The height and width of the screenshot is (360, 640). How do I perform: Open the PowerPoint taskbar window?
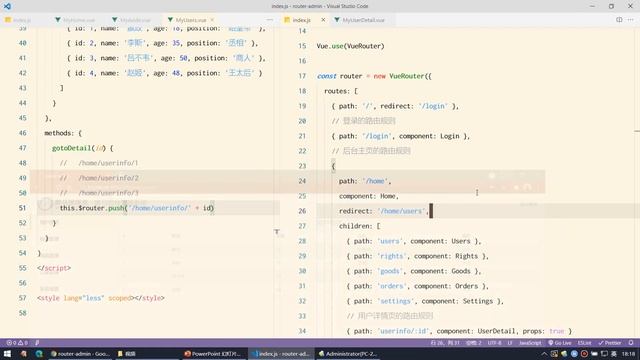click(212, 354)
